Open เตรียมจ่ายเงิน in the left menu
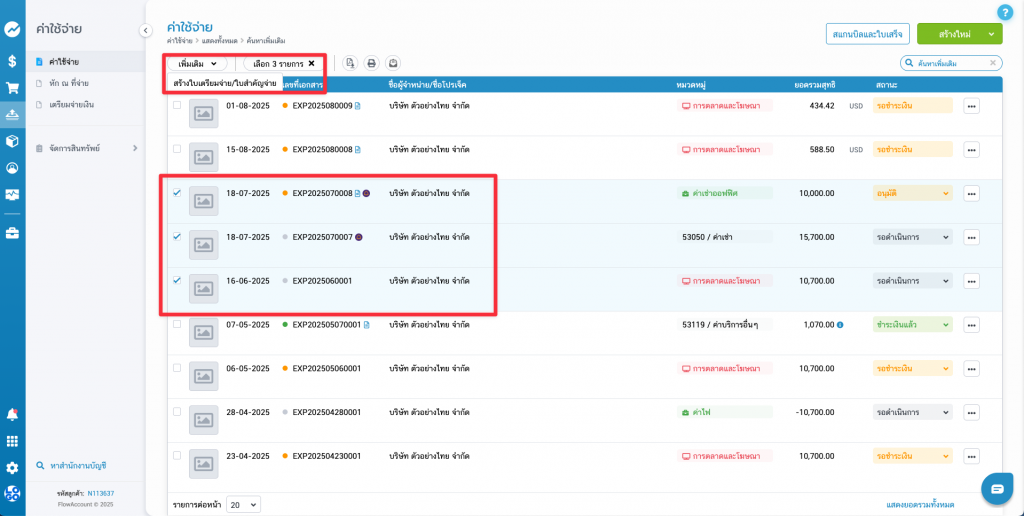The width and height of the screenshot is (1024, 516). [71, 104]
